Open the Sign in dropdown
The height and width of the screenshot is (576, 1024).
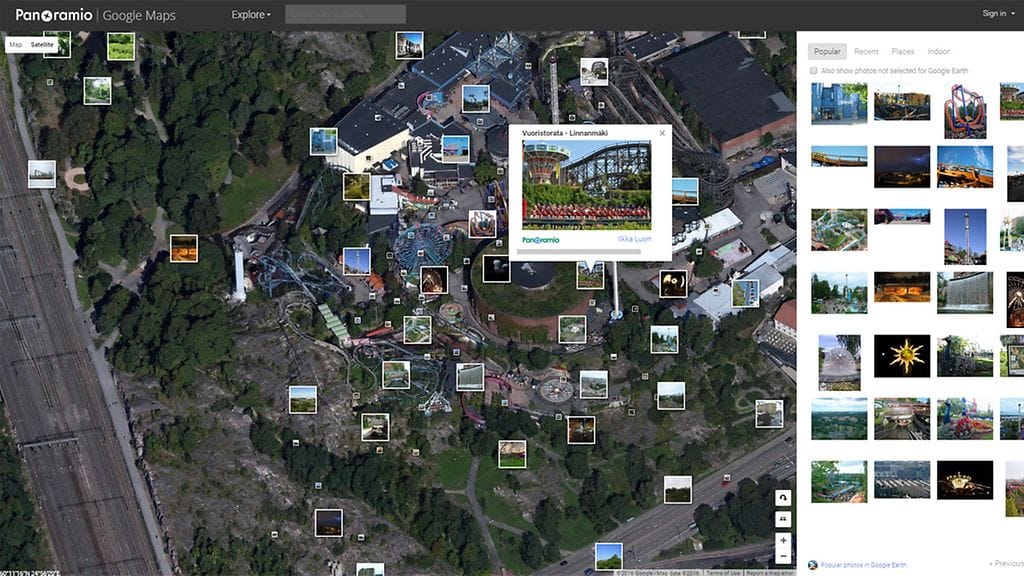[x=998, y=14]
